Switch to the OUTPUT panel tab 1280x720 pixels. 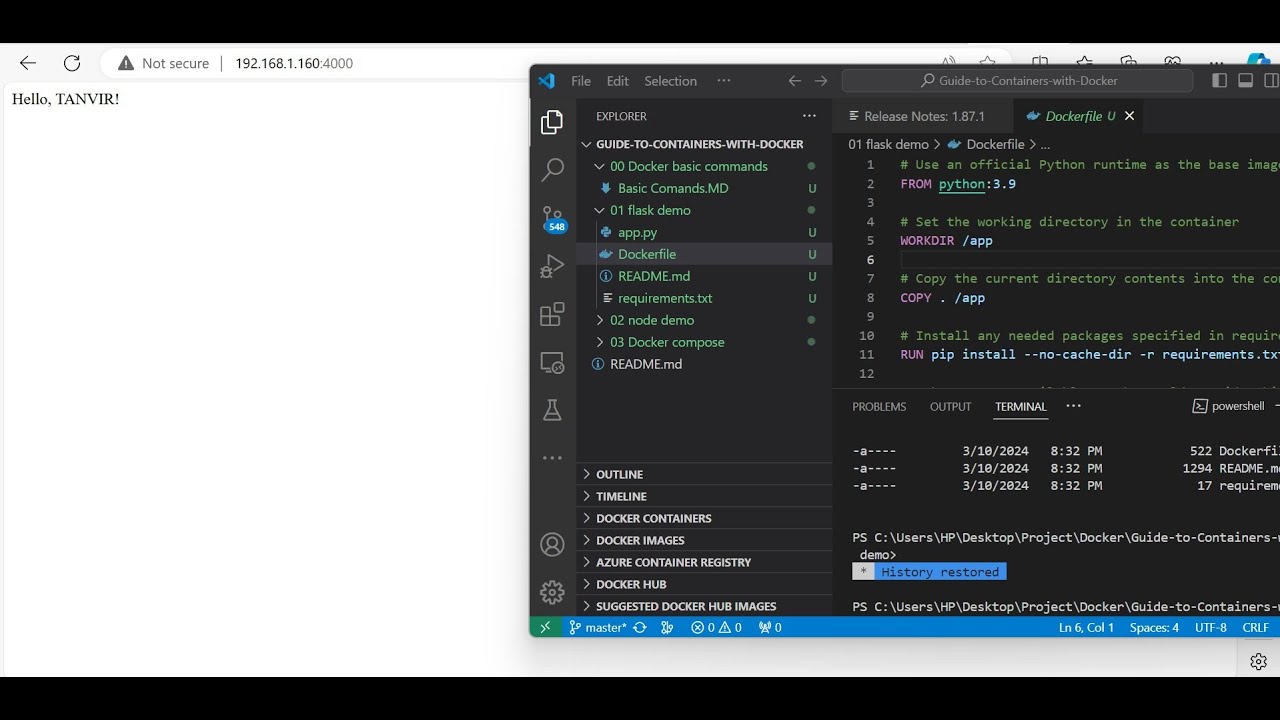pyautogui.click(x=950, y=406)
